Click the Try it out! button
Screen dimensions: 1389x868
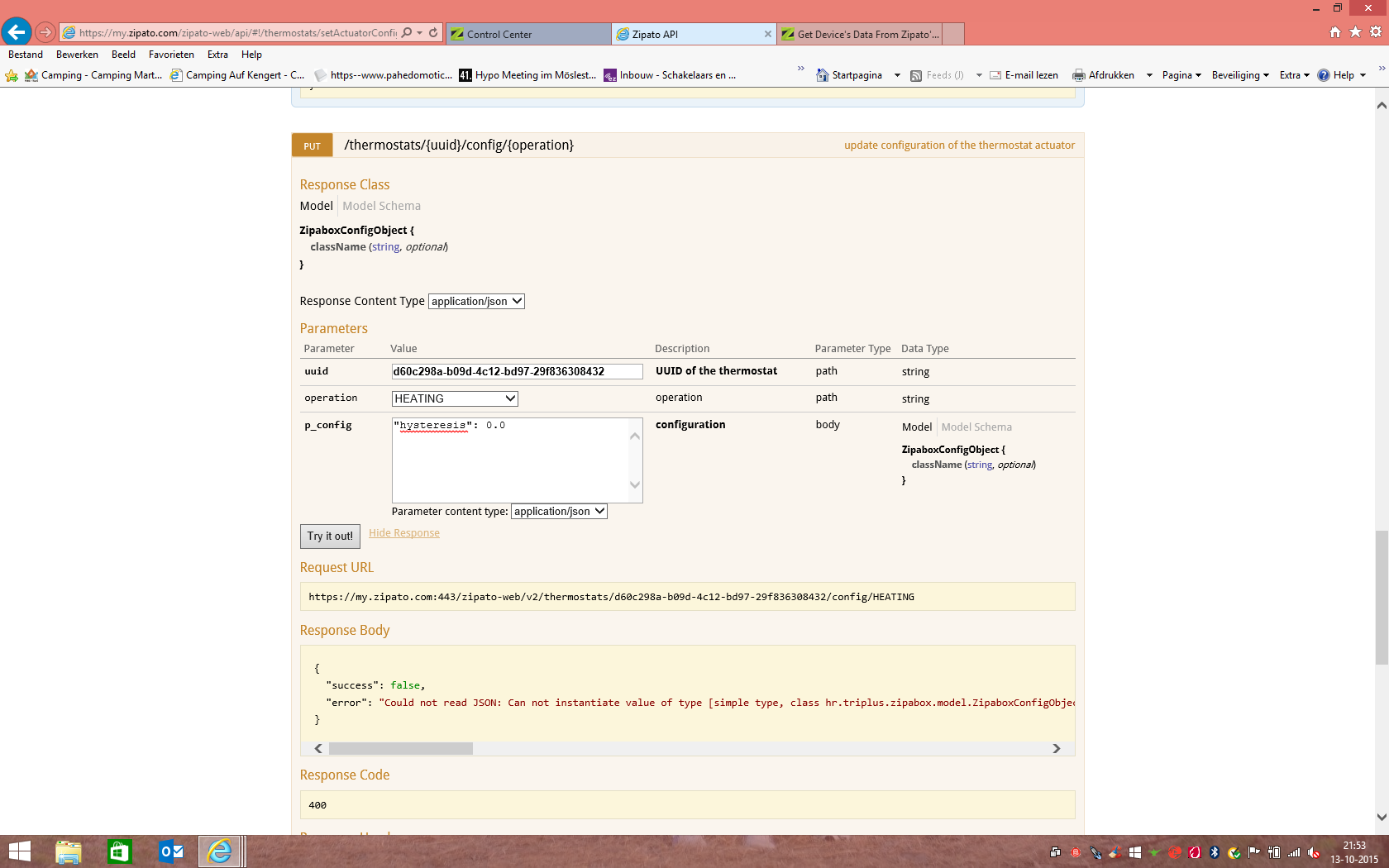tap(330, 537)
